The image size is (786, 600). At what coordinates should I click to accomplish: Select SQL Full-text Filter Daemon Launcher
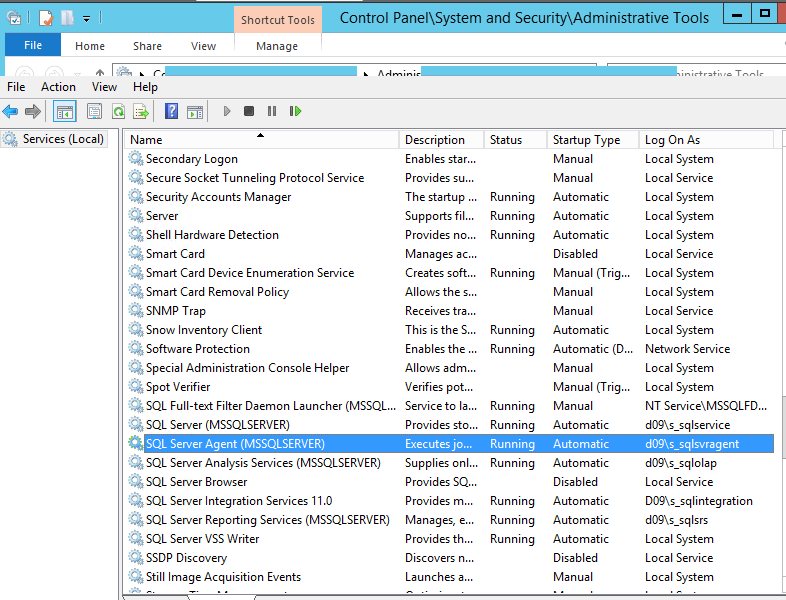449,406
